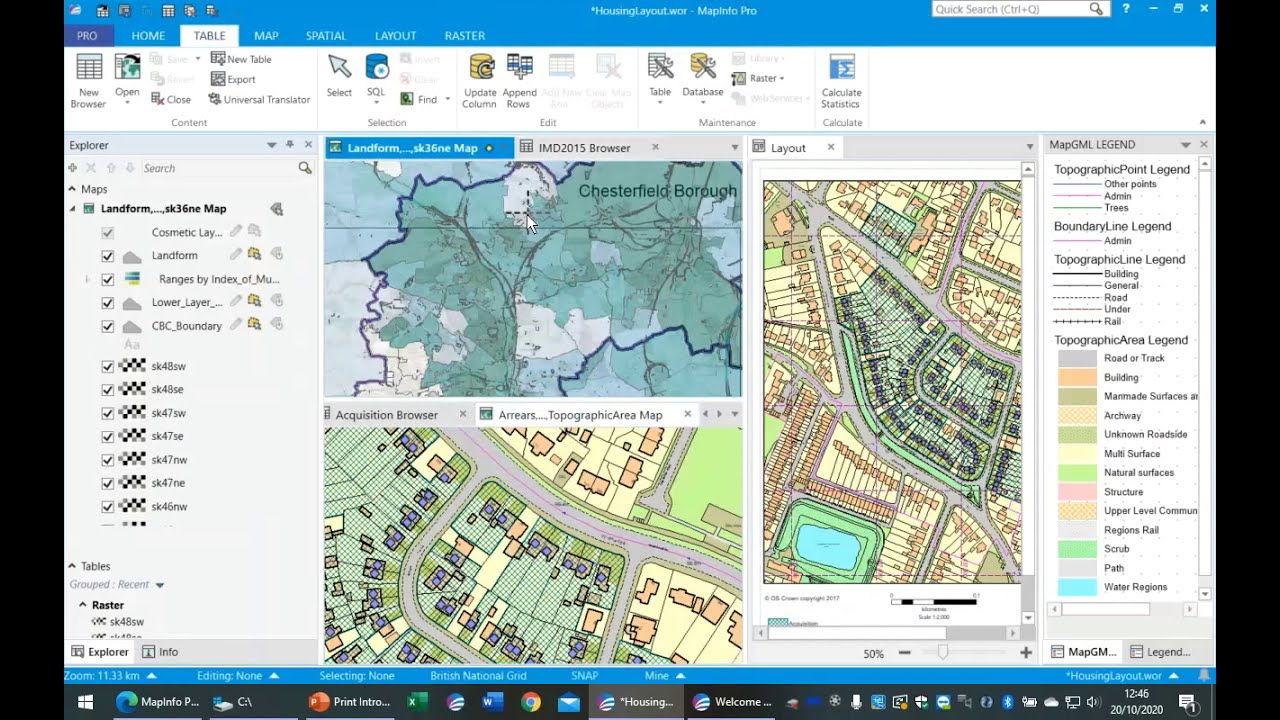Uncheck the sk46nw raster layer
Screen dimensions: 1280x720
point(108,507)
